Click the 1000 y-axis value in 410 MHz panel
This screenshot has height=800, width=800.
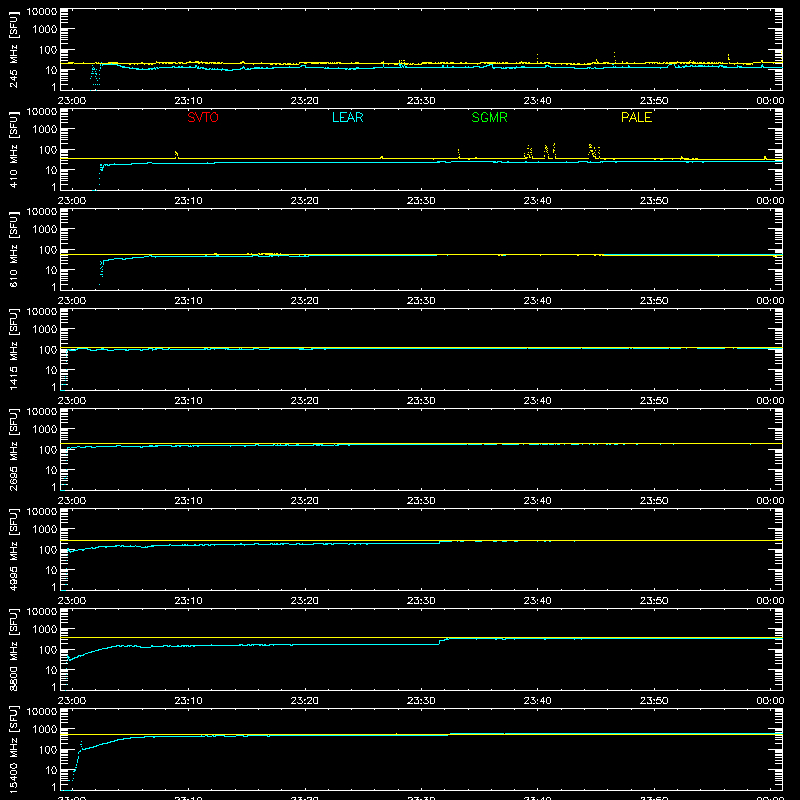coord(45,130)
